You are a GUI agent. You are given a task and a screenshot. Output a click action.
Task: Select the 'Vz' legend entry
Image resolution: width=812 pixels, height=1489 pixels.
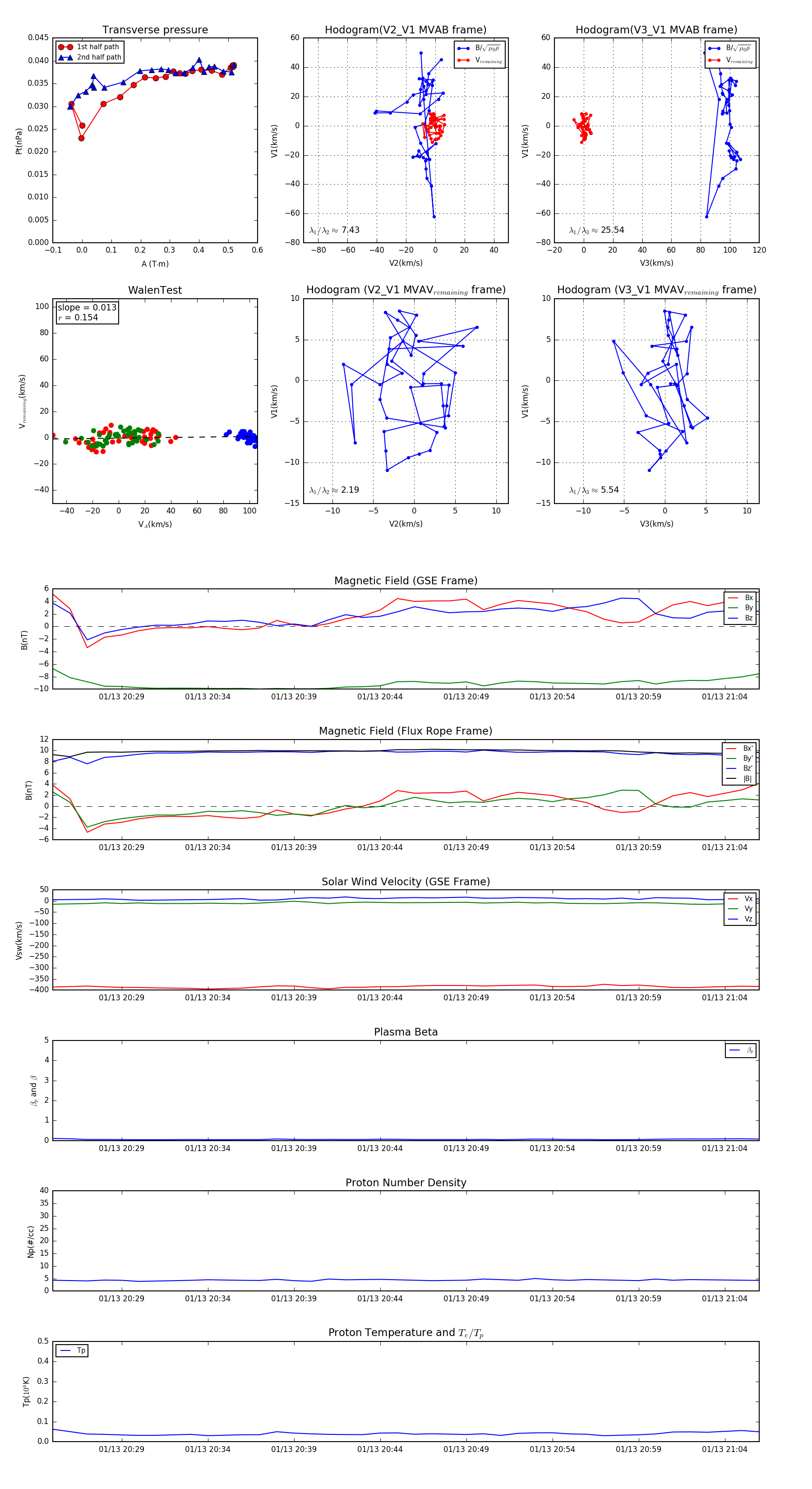click(741, 919)
